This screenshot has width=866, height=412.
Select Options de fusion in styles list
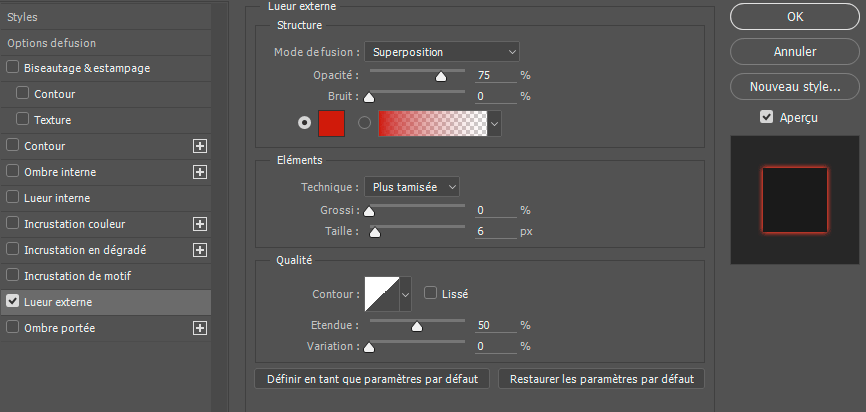(x=52, y=43)
